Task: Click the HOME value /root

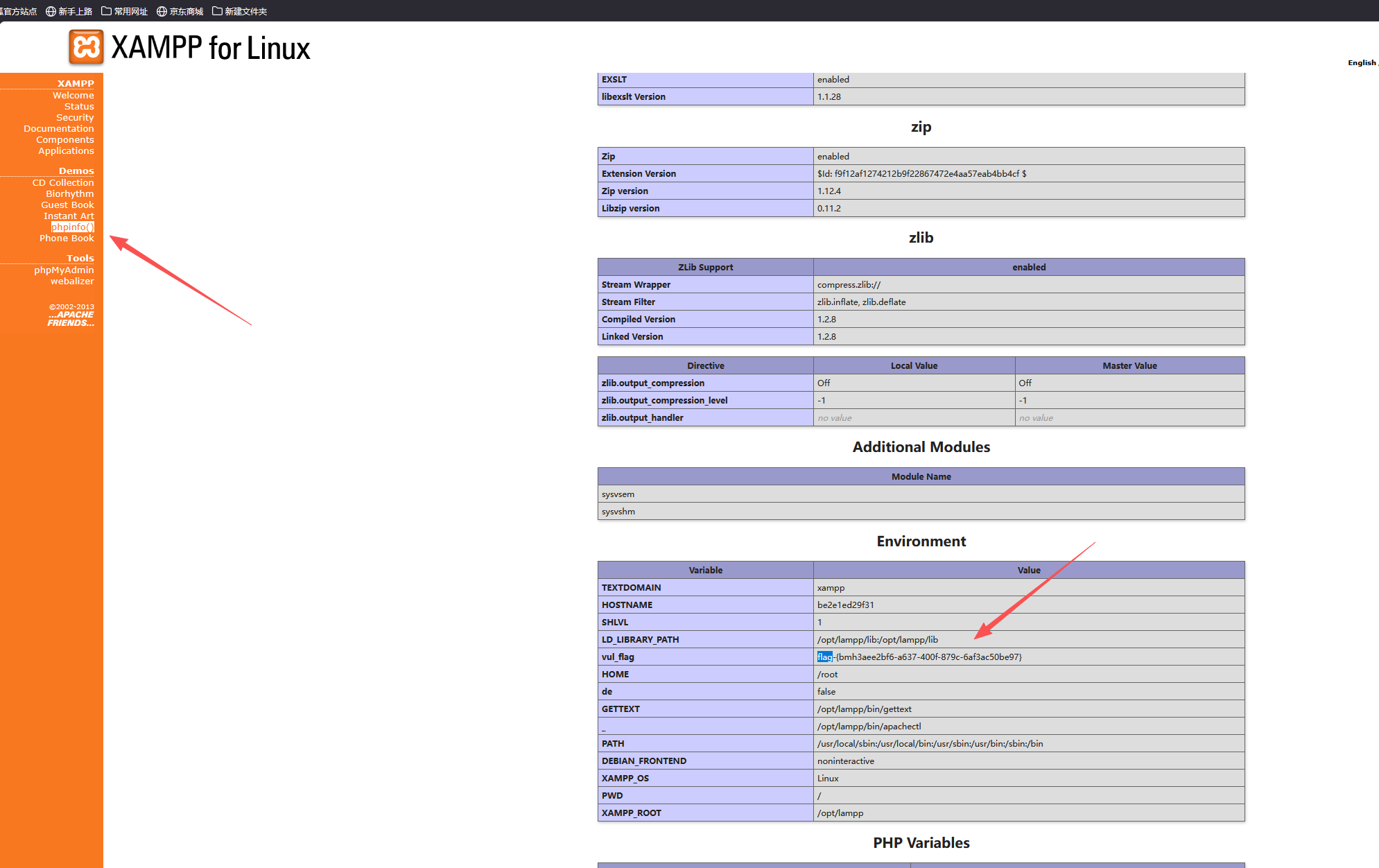Action: 827,674
